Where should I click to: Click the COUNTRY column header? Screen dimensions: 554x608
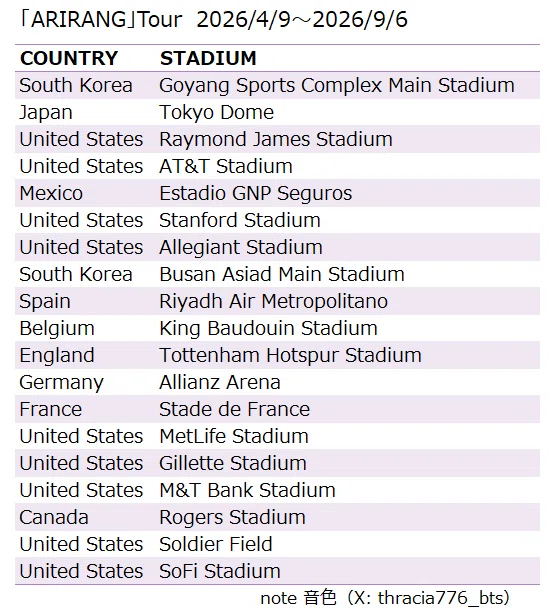pos(69,58)
